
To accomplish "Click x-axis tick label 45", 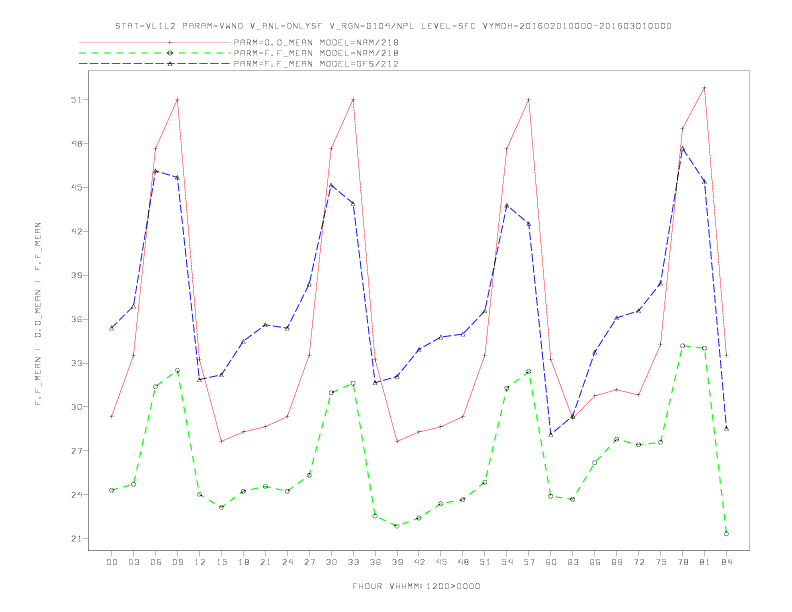I will coord(441,562).
